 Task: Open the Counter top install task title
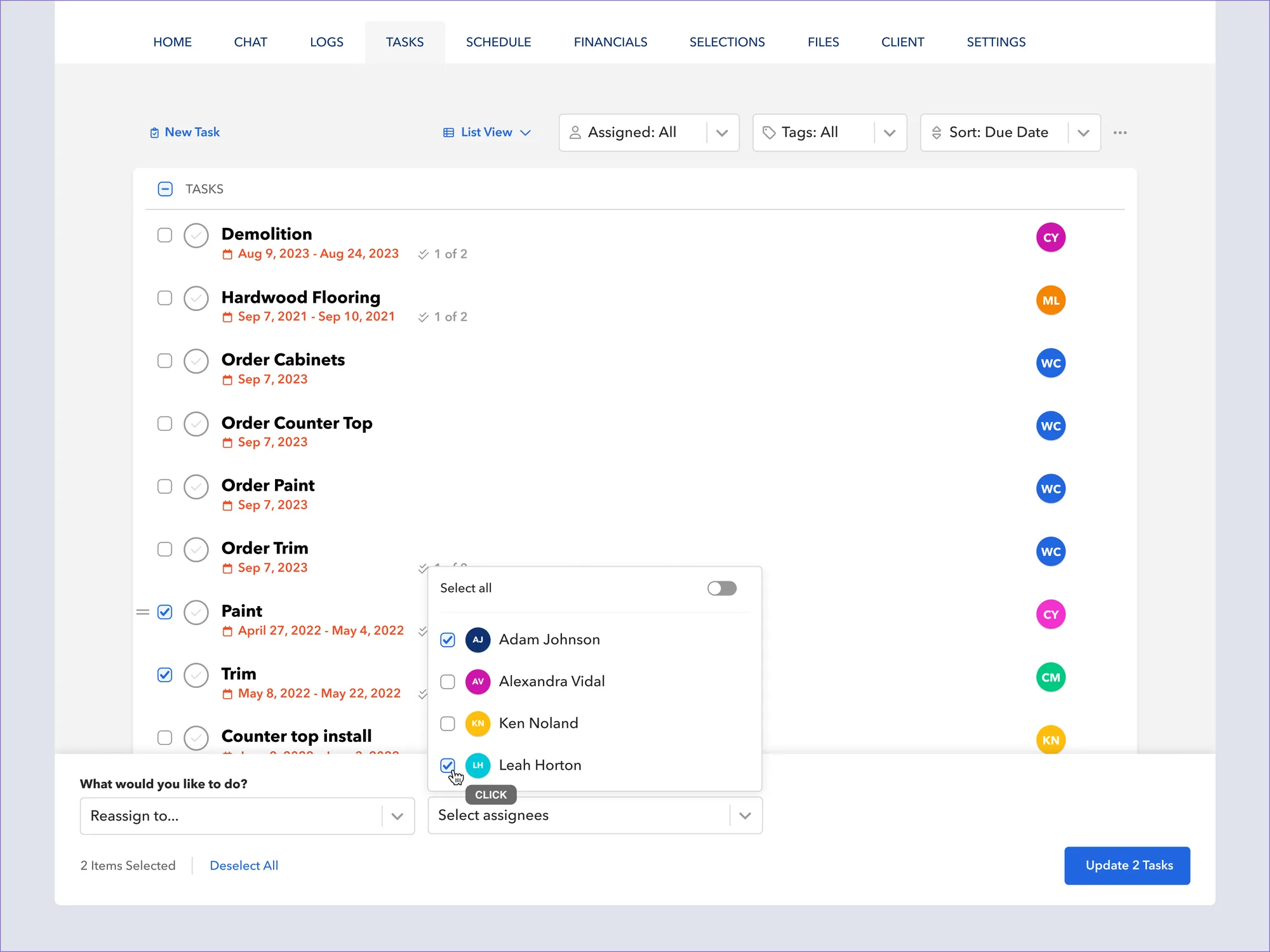point(297,736)
